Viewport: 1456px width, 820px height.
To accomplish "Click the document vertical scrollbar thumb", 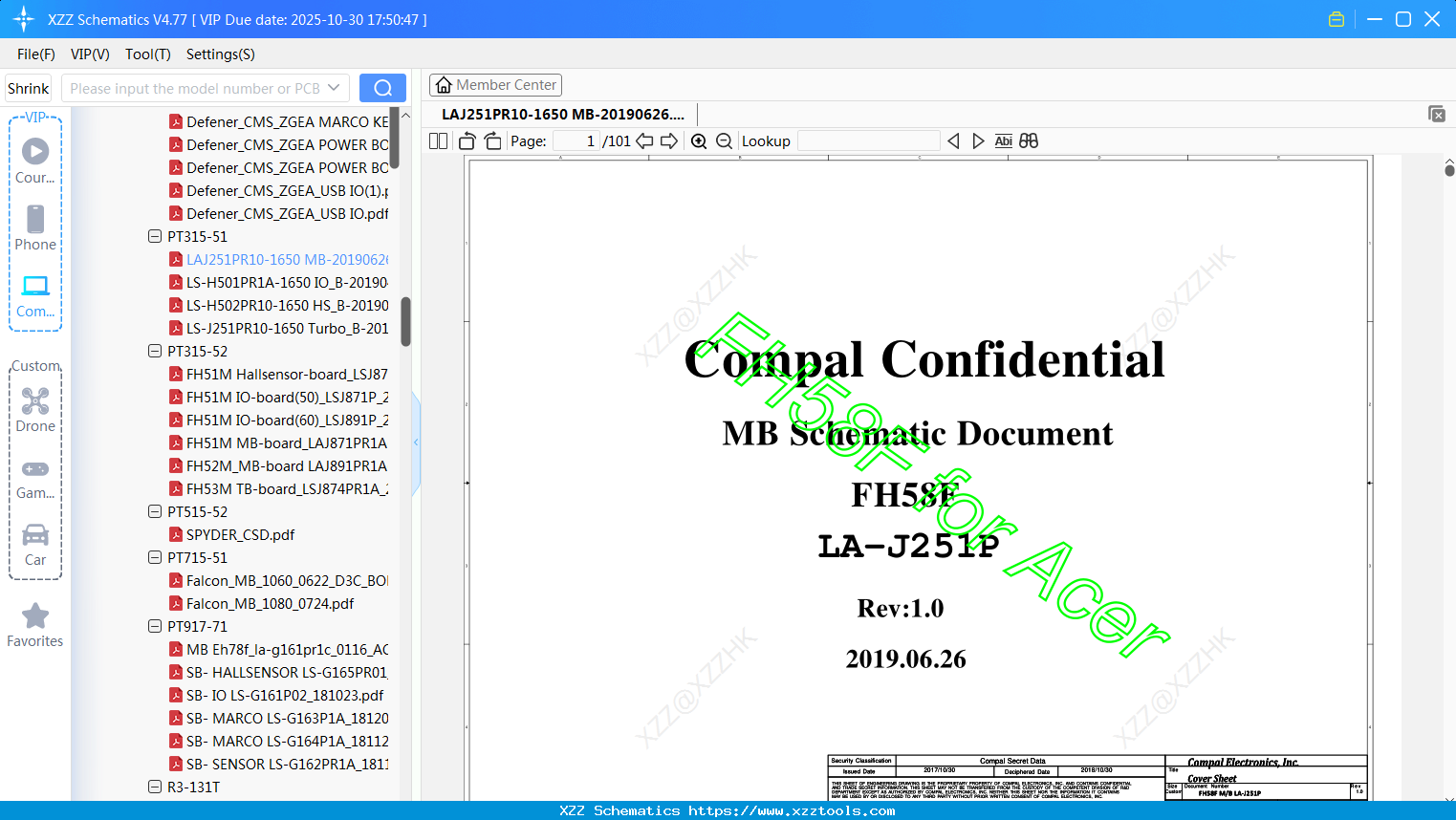I will (x=1449, y=170).
